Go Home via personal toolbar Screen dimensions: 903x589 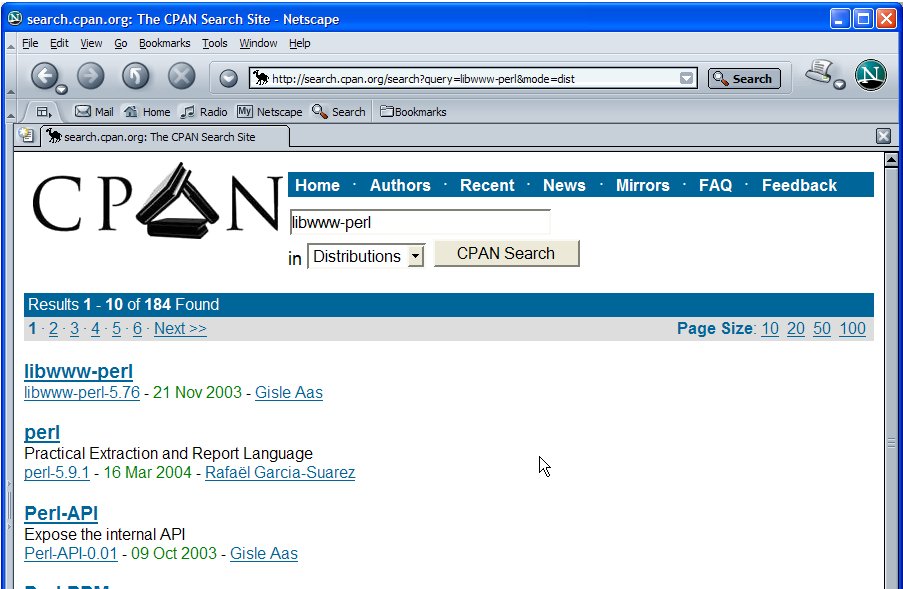147,112
